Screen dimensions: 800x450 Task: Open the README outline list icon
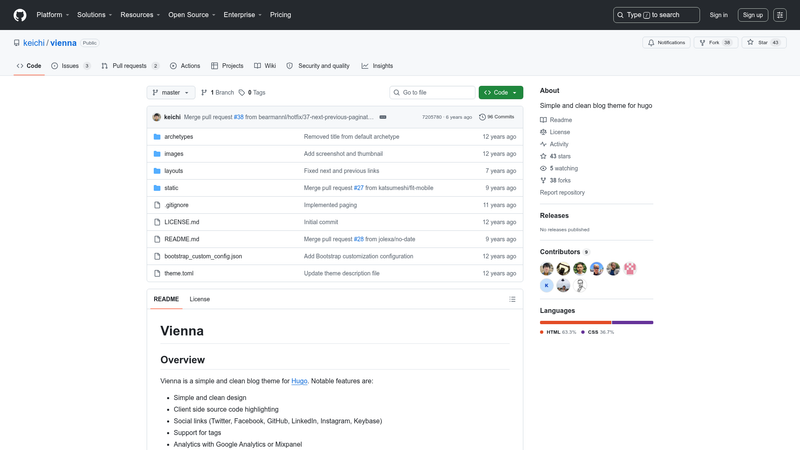point(512,299)
